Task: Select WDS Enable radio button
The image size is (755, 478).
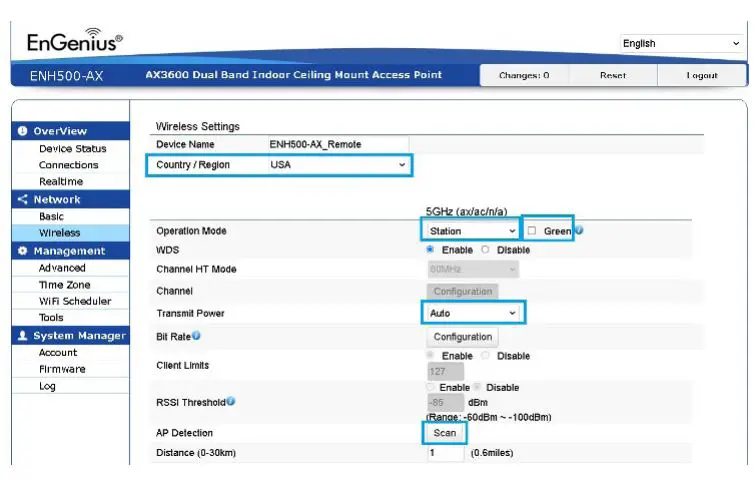Action: pyautogui.click(x=430, y=249)
